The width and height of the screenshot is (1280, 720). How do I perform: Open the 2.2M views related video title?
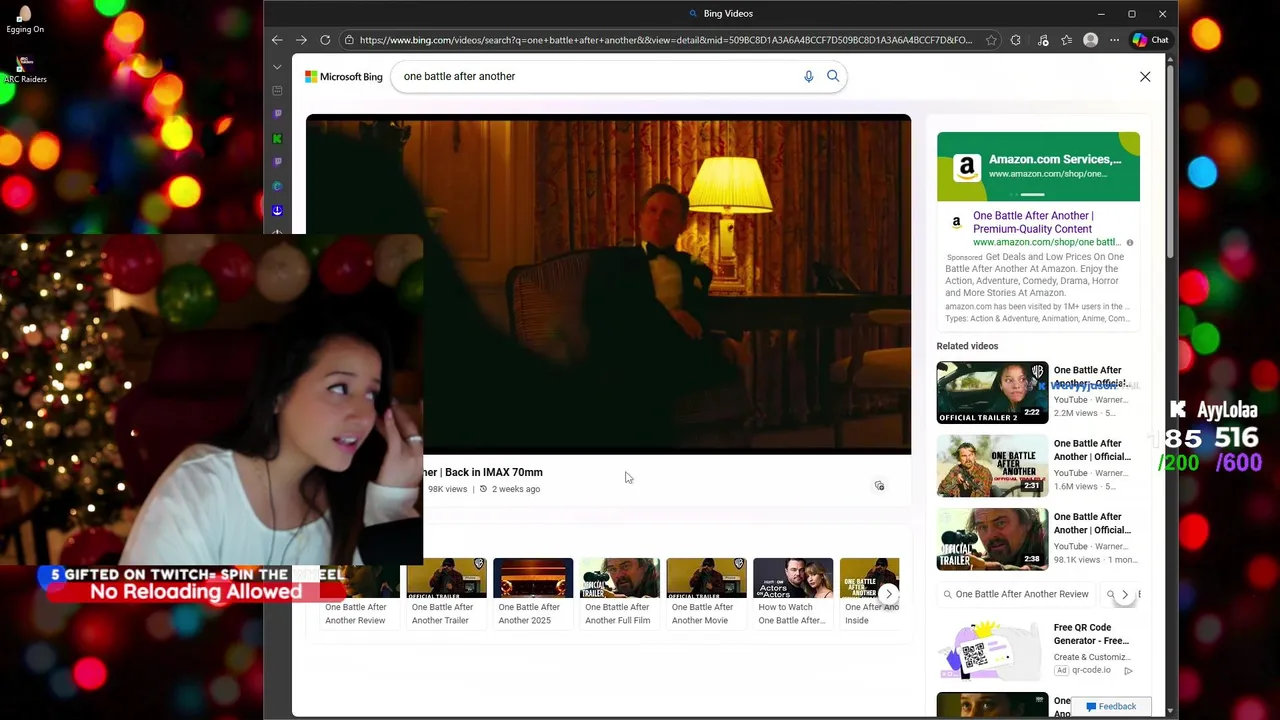1091,376
